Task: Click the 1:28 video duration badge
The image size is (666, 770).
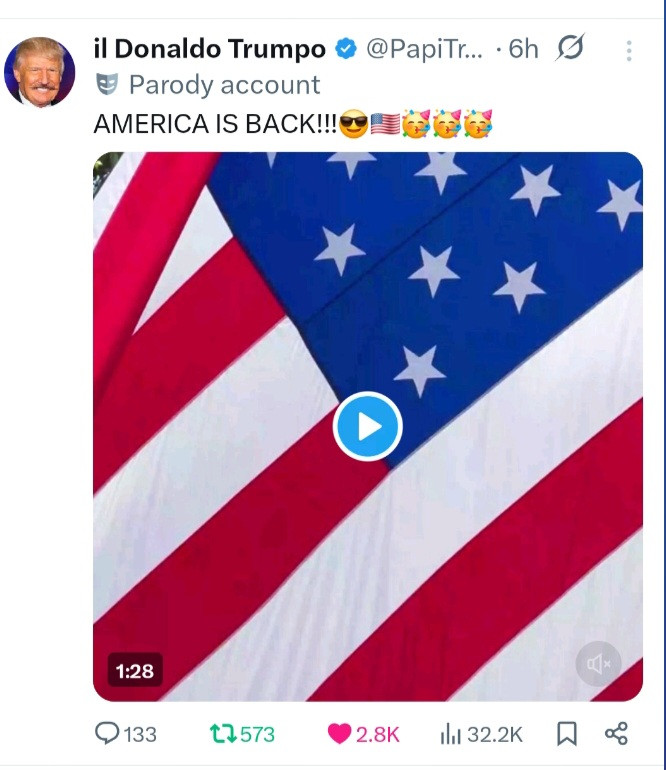Action: (135, 670)
